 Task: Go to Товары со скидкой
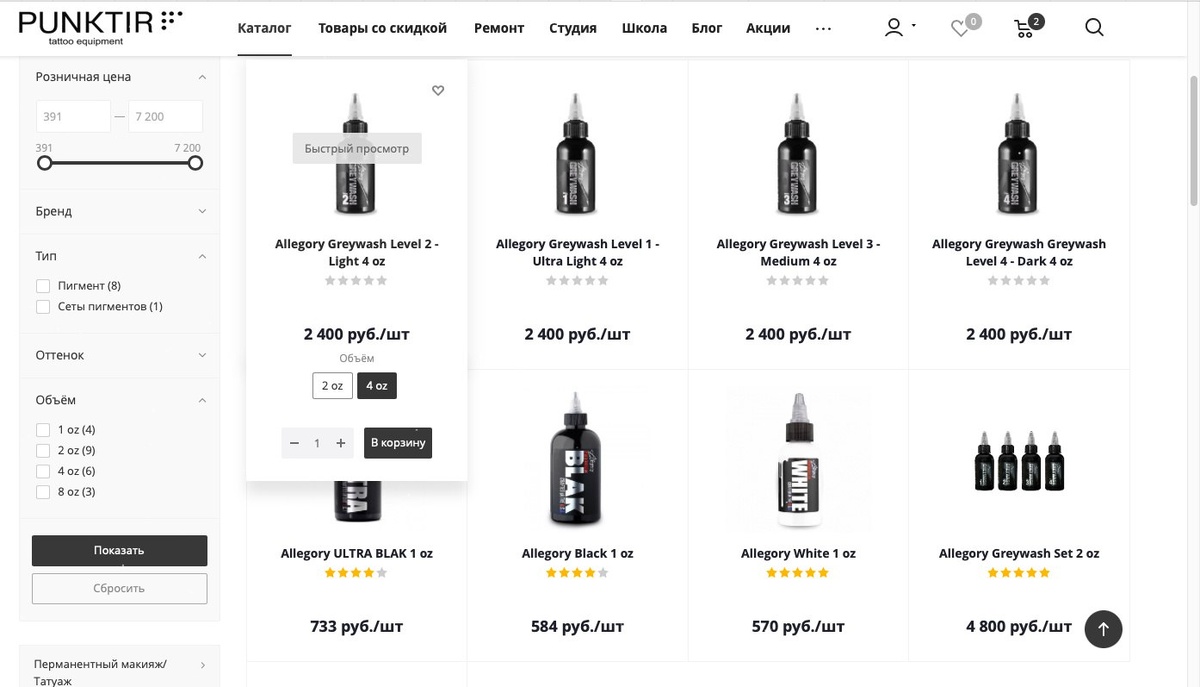[382, 28]
